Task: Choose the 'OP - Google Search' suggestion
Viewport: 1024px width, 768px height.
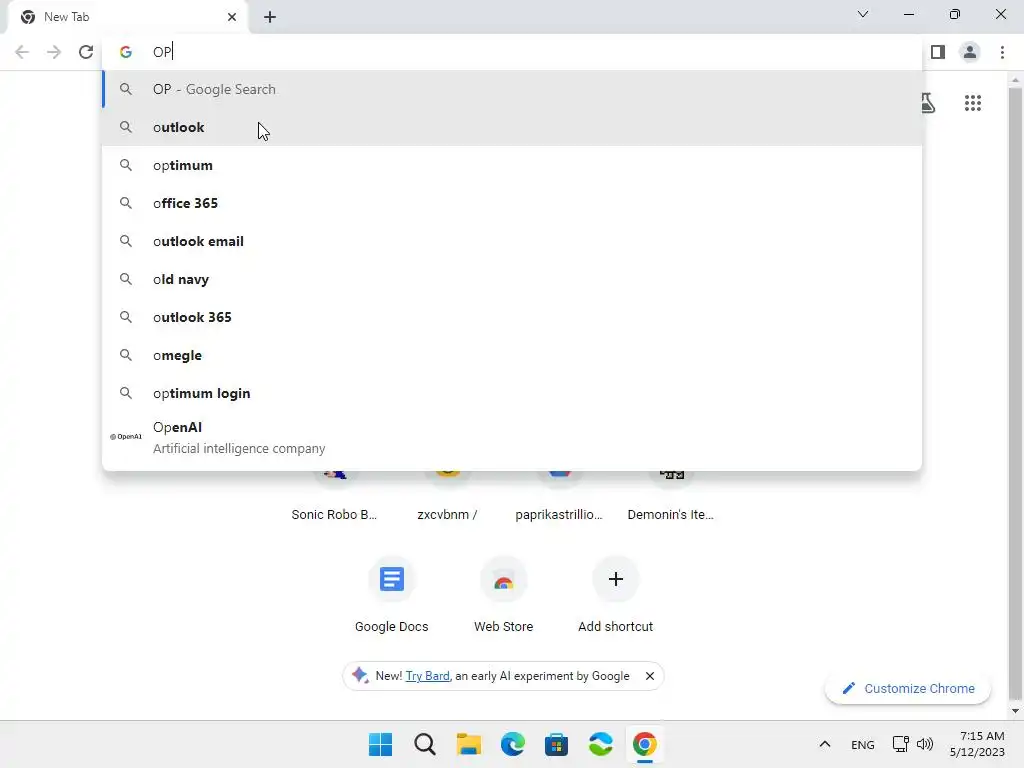Action: (513, 89)
